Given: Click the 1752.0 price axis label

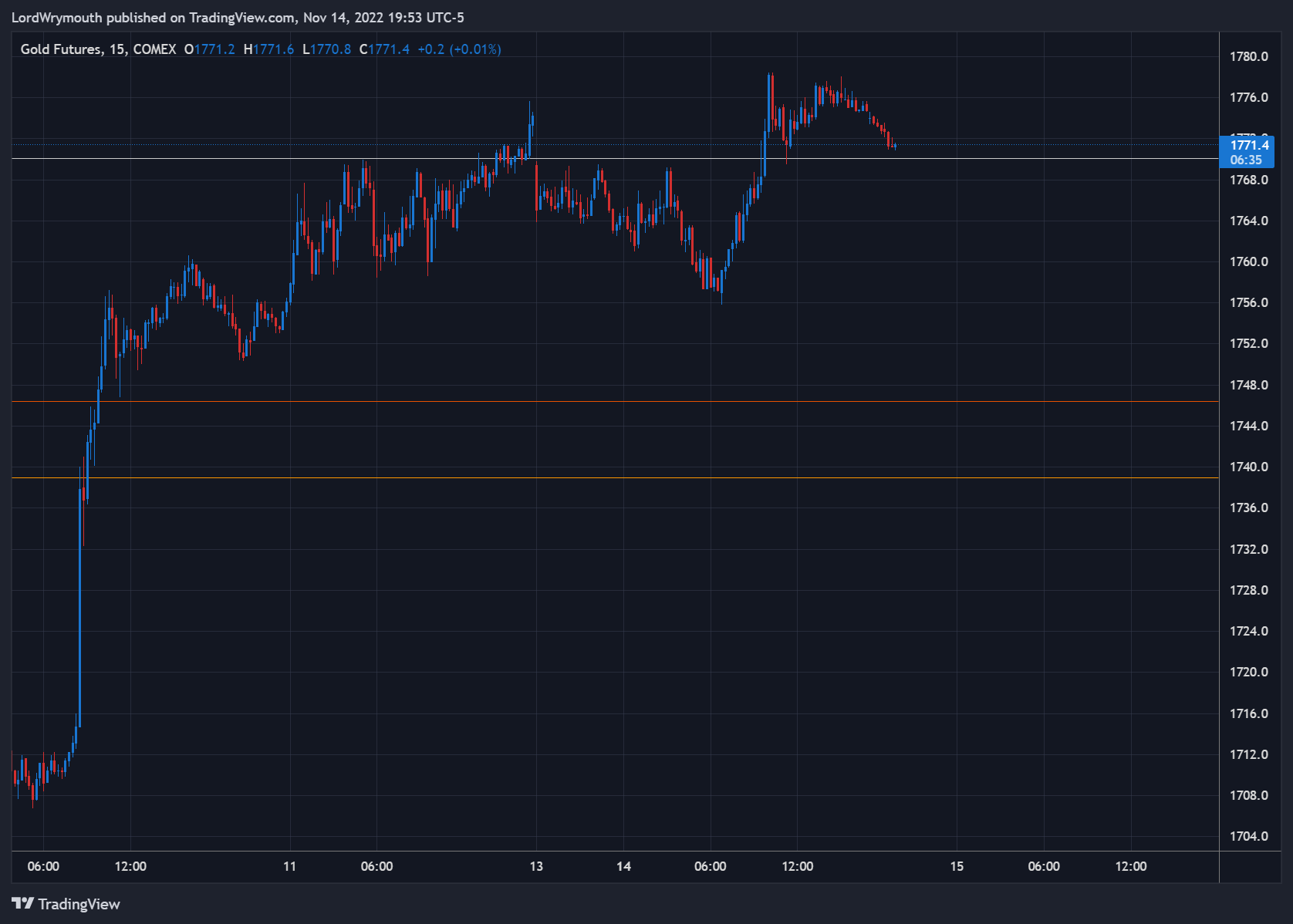Looking at the screenshot, I should pyautogui.click(x=1249, y=343).
